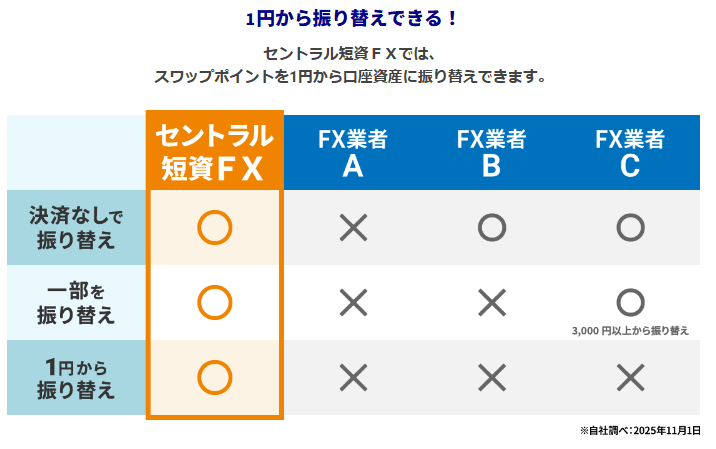
Task: Click FX業者A cross in 1円から振り替え row
Action: (x=353, y=377)
